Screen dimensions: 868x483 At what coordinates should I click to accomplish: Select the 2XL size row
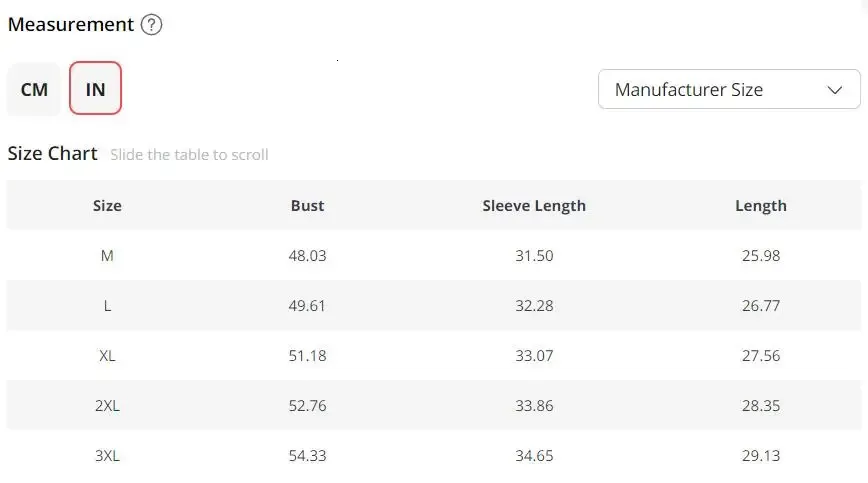(107, 406)
